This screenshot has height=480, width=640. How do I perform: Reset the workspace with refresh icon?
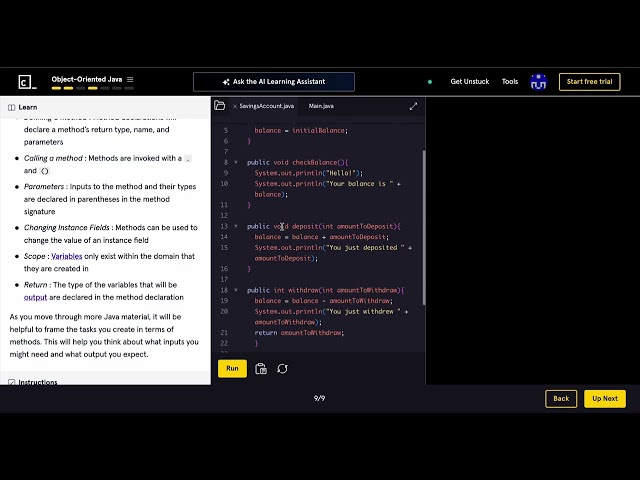pos(282,369)
